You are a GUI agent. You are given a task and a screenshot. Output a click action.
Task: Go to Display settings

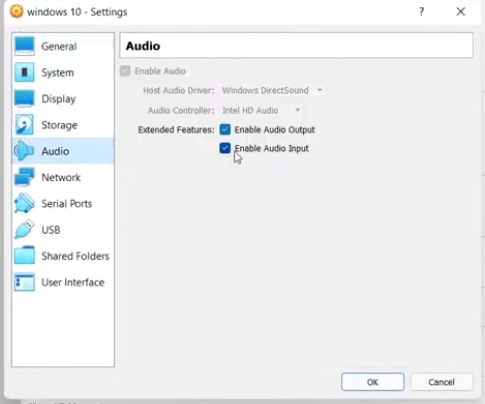(63, 99)
